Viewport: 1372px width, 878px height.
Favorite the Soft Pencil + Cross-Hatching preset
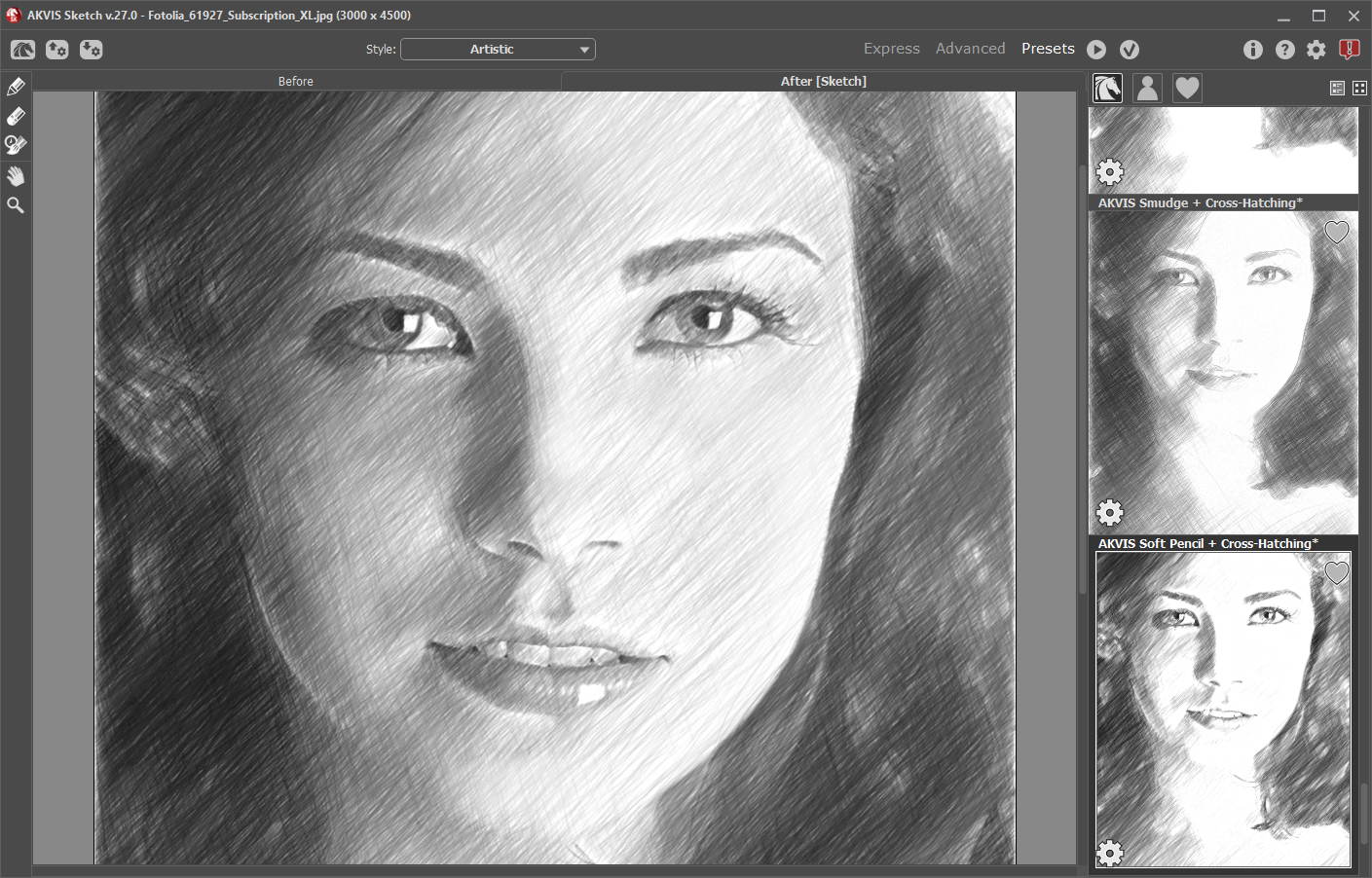pos(1336,572)
